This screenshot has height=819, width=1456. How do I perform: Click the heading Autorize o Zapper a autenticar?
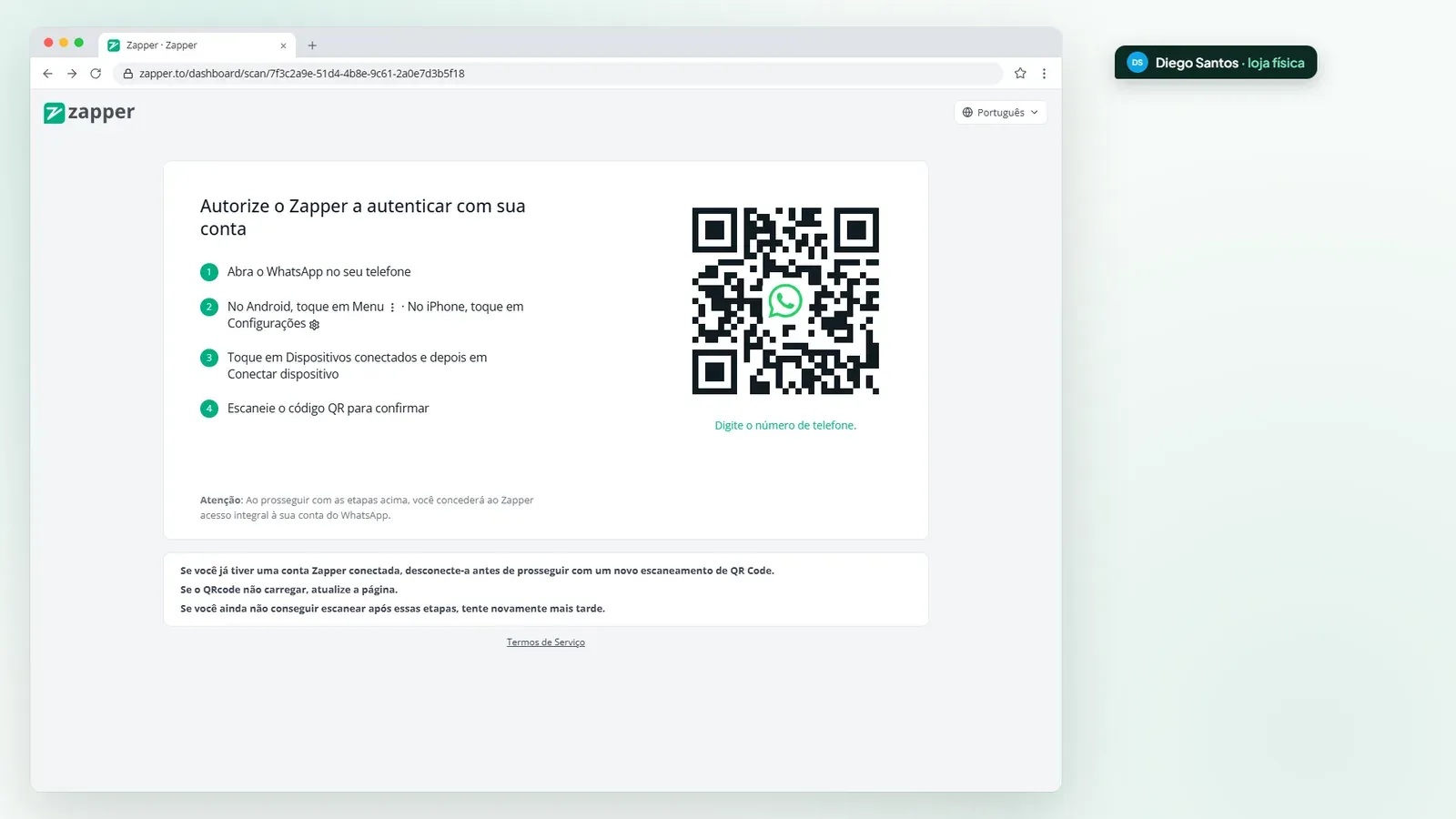click(x=362, y=217)
